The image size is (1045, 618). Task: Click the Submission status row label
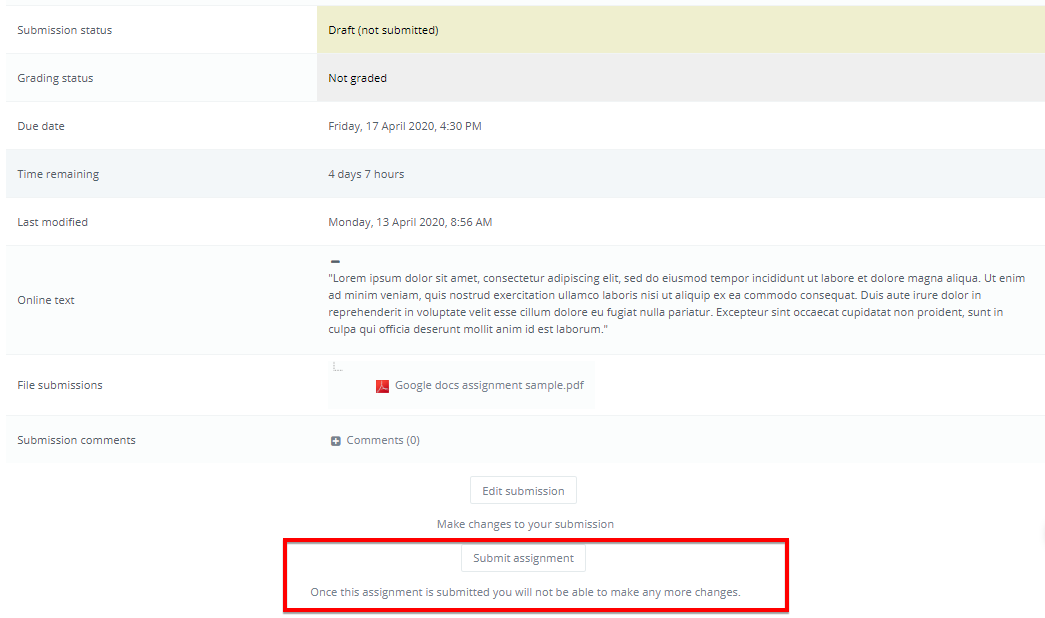coord(65,30)
